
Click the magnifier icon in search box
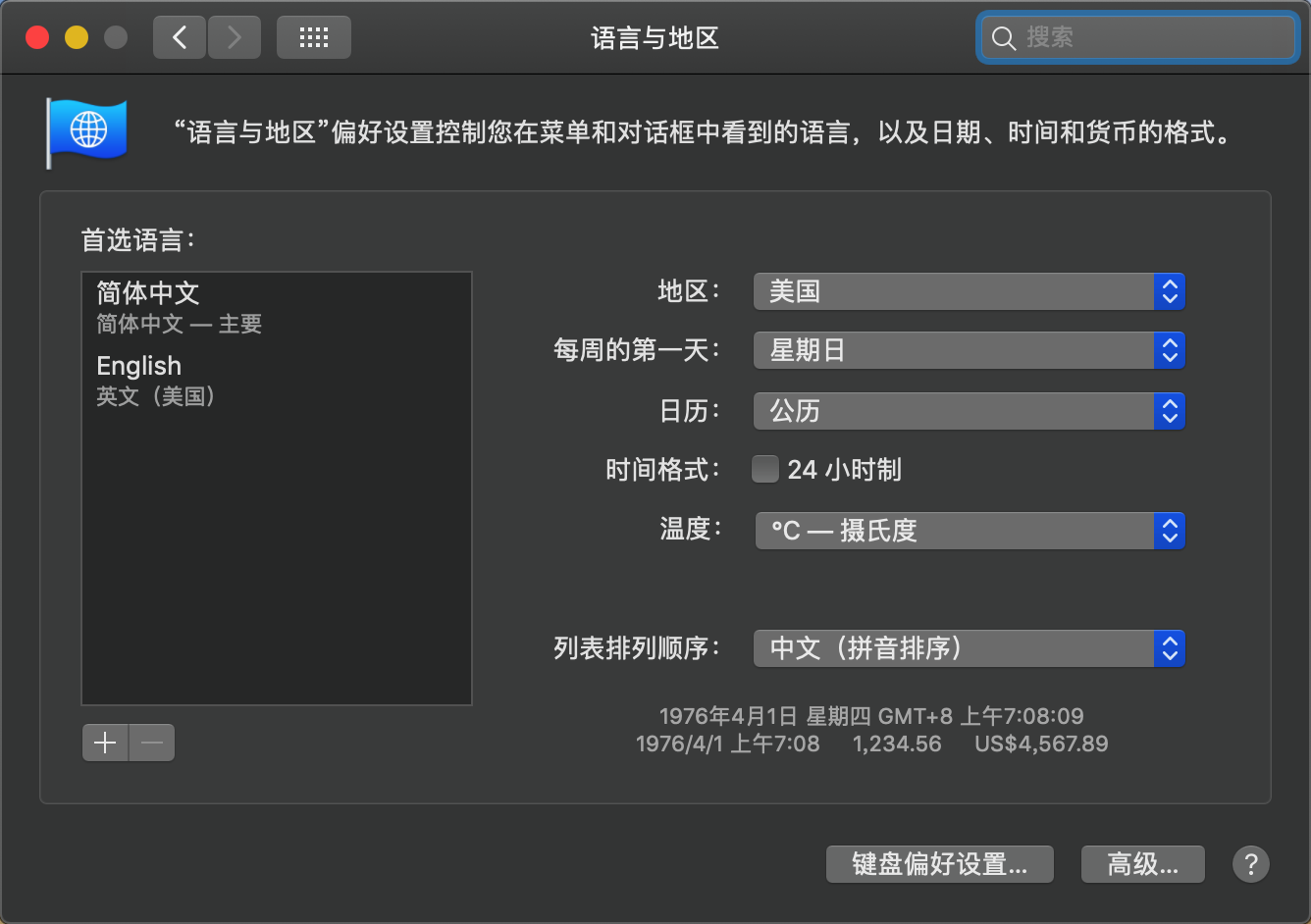[x=1003, y=38]
